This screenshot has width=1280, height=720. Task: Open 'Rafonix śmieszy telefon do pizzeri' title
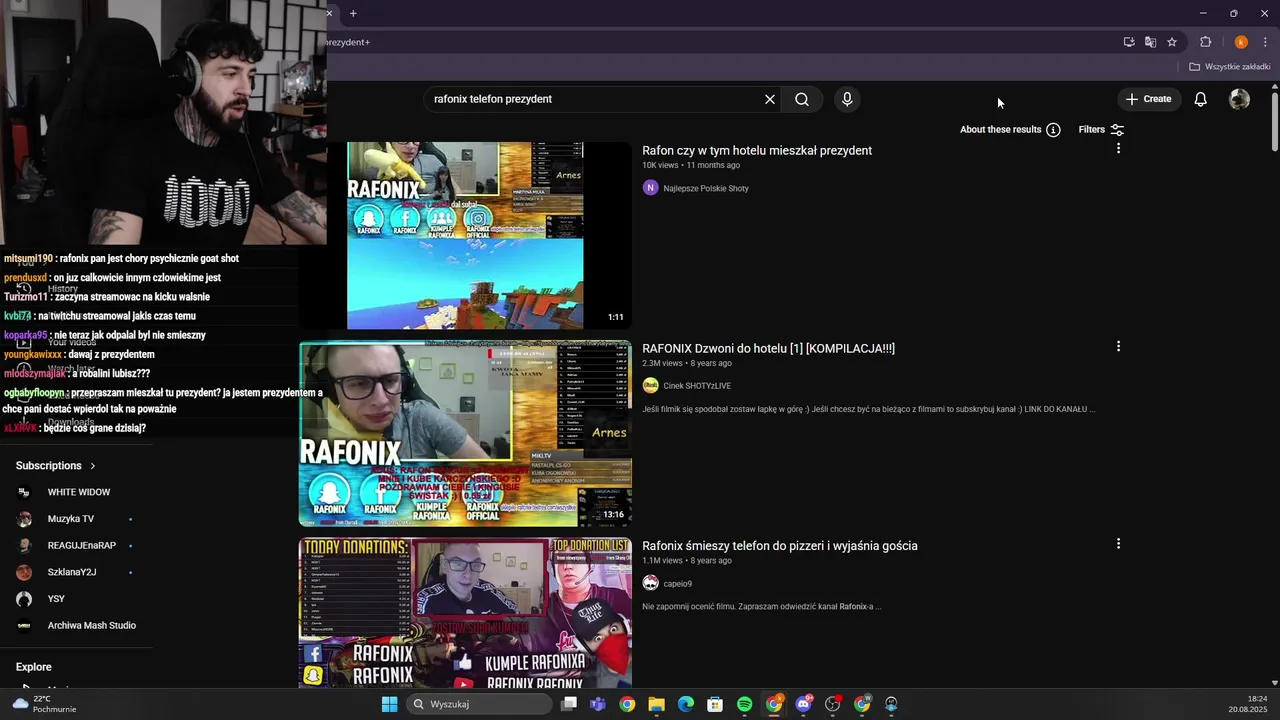point(779,545)
